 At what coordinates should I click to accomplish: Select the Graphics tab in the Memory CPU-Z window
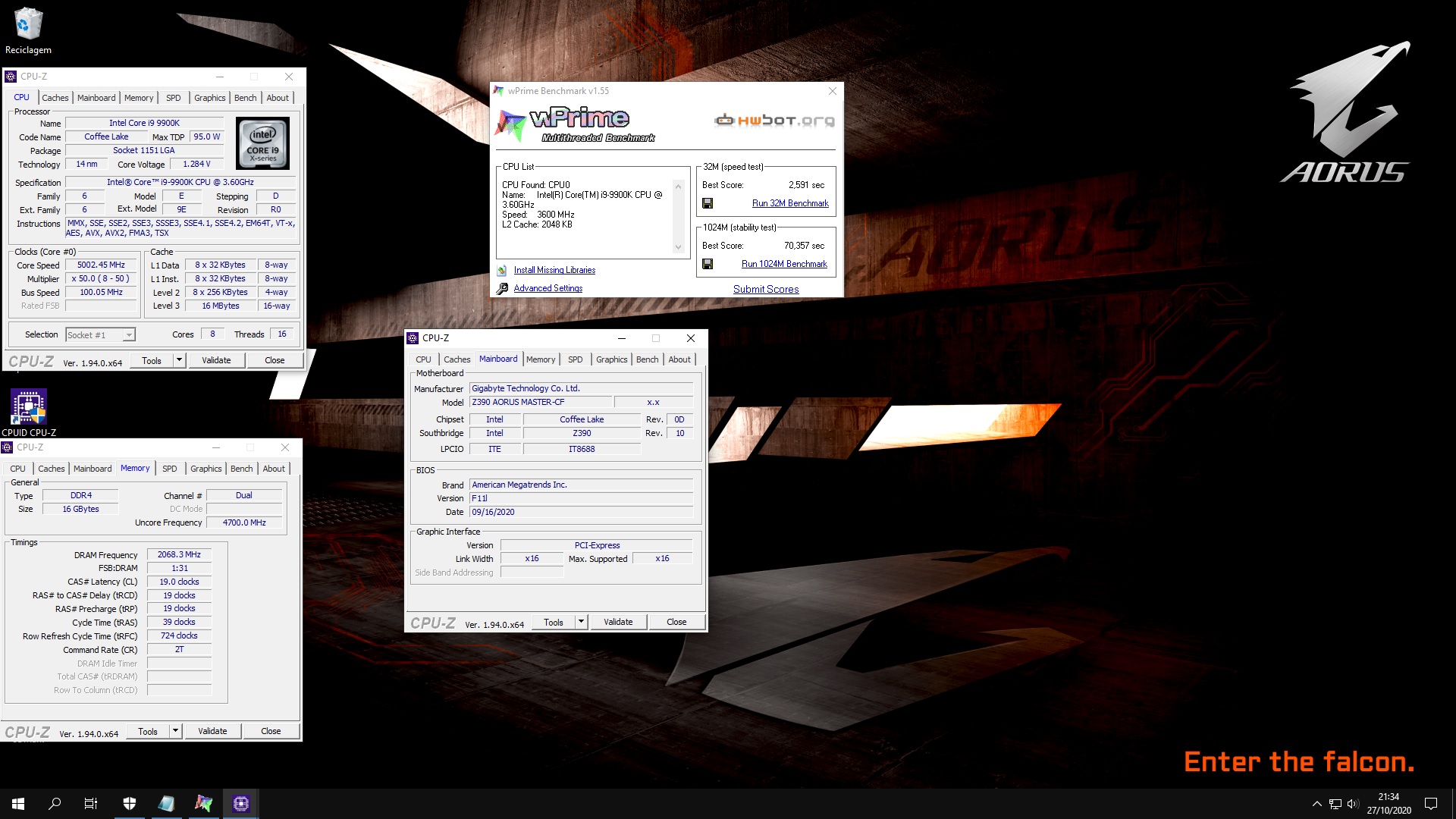point(206,469)
